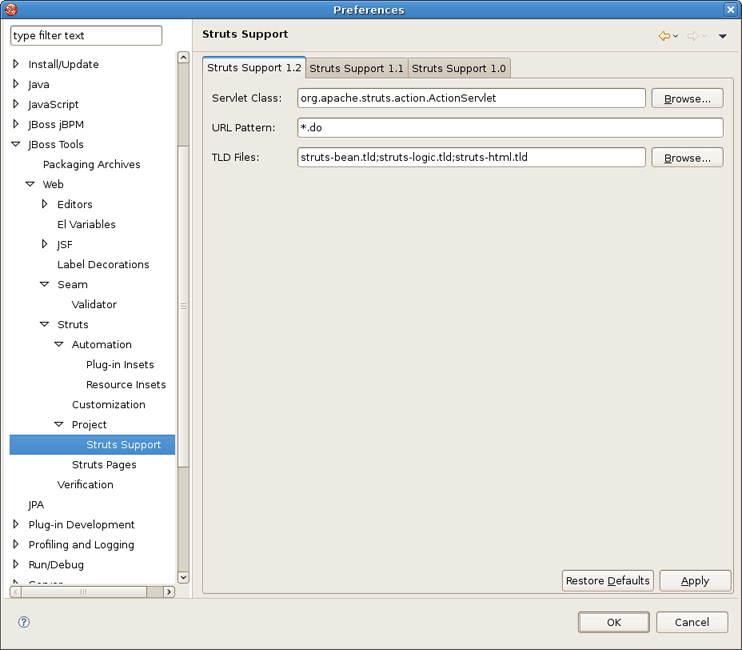This screenshot has height=650, width=742.
Task: Click Browse button for TLD Files
Action: pos(687,158)
